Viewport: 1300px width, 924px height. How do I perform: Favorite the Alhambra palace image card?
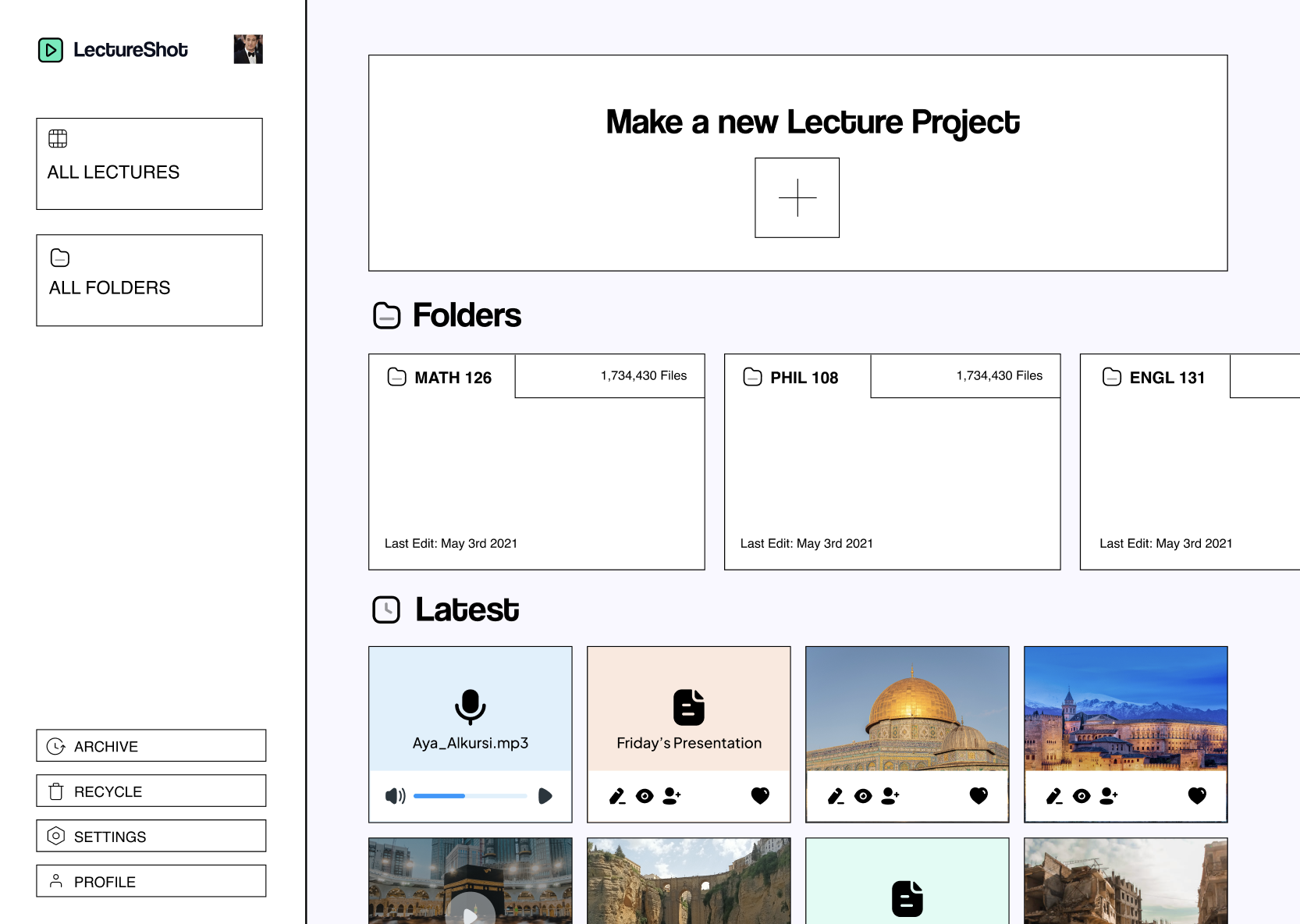point(1197,796)
